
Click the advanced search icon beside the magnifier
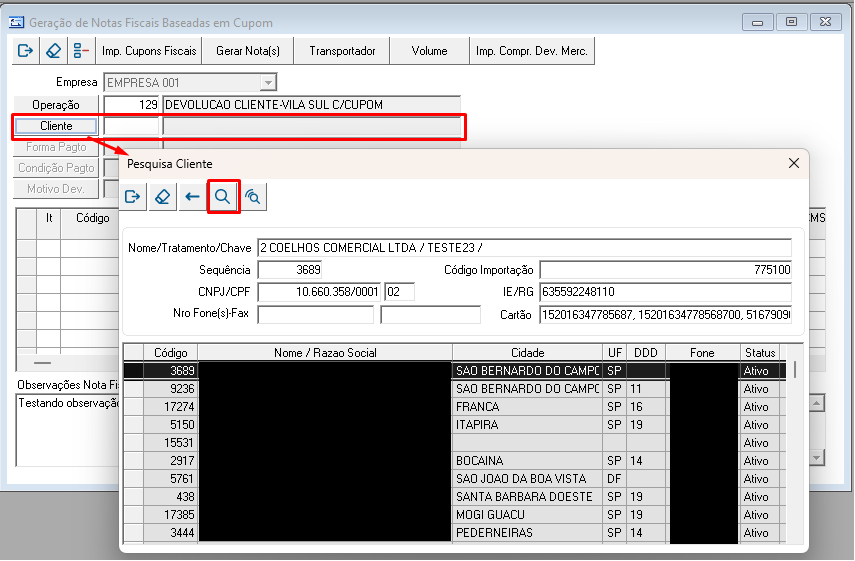(252, 196)
